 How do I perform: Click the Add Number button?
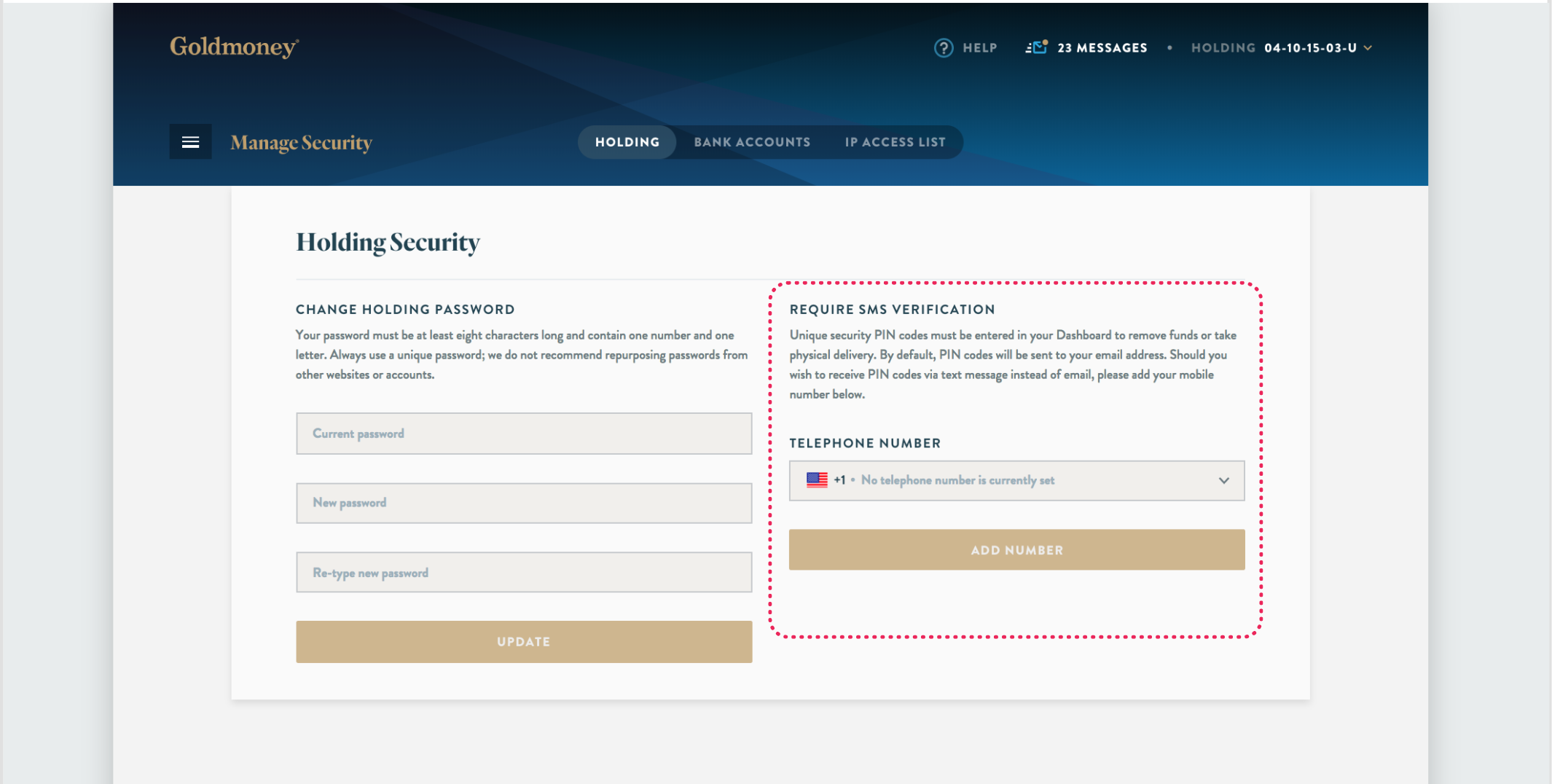coord(1016,550)
